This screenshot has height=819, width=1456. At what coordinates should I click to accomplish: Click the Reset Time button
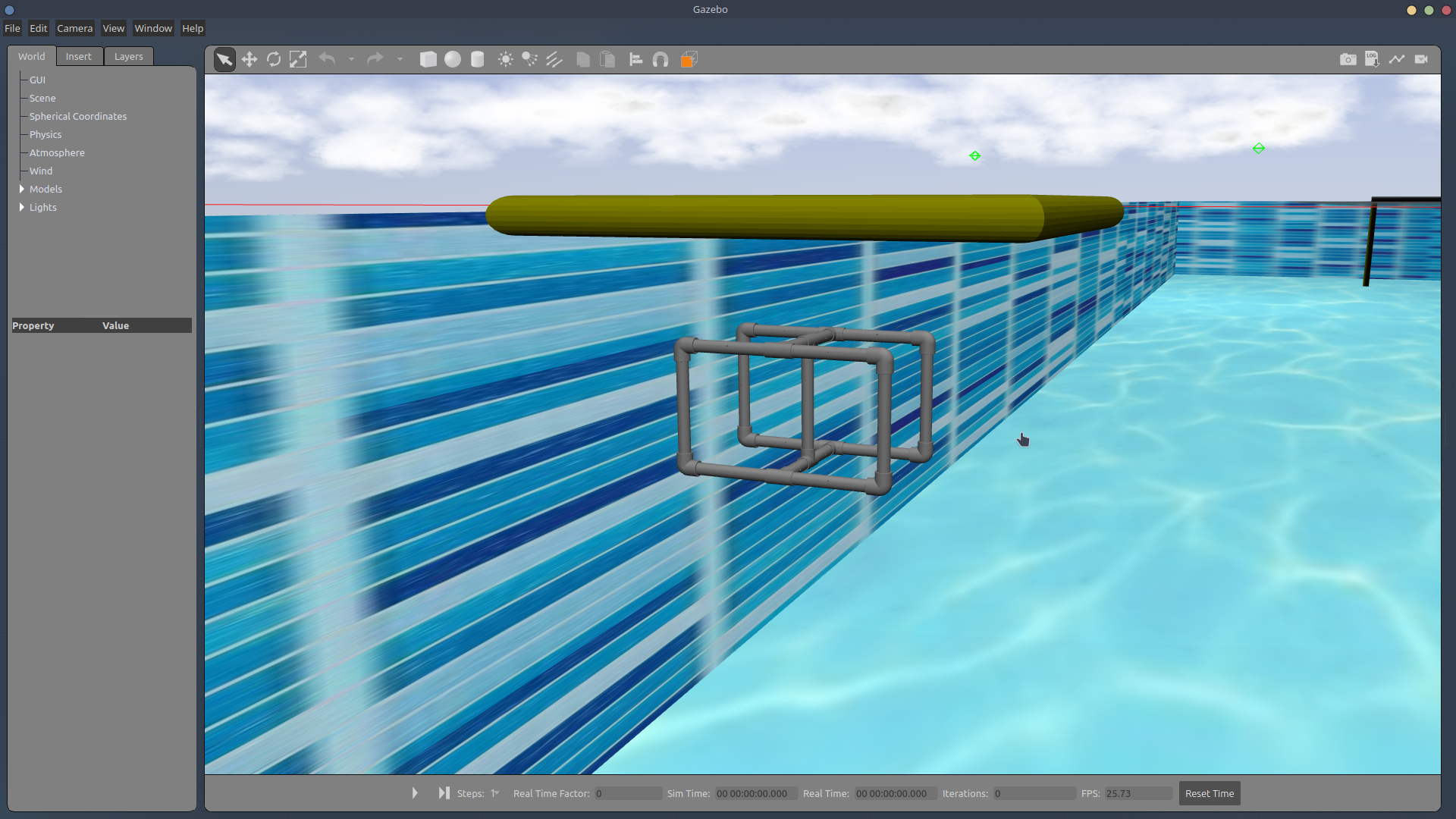coord(1209,793)
